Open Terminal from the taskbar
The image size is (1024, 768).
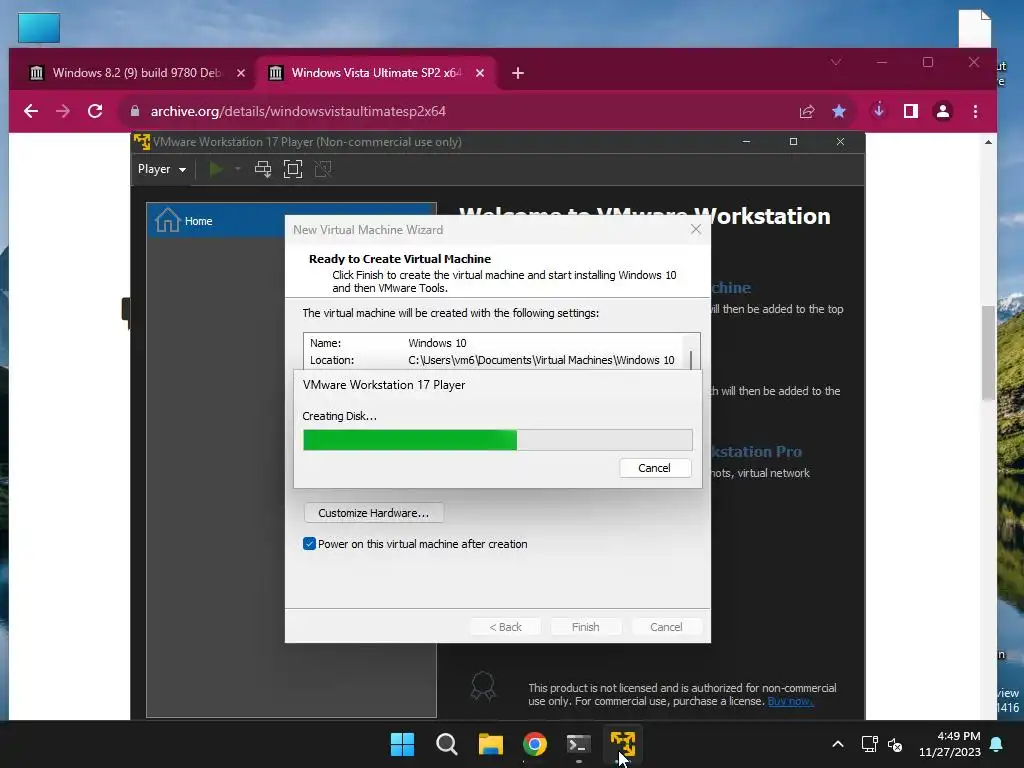[579, 744]
